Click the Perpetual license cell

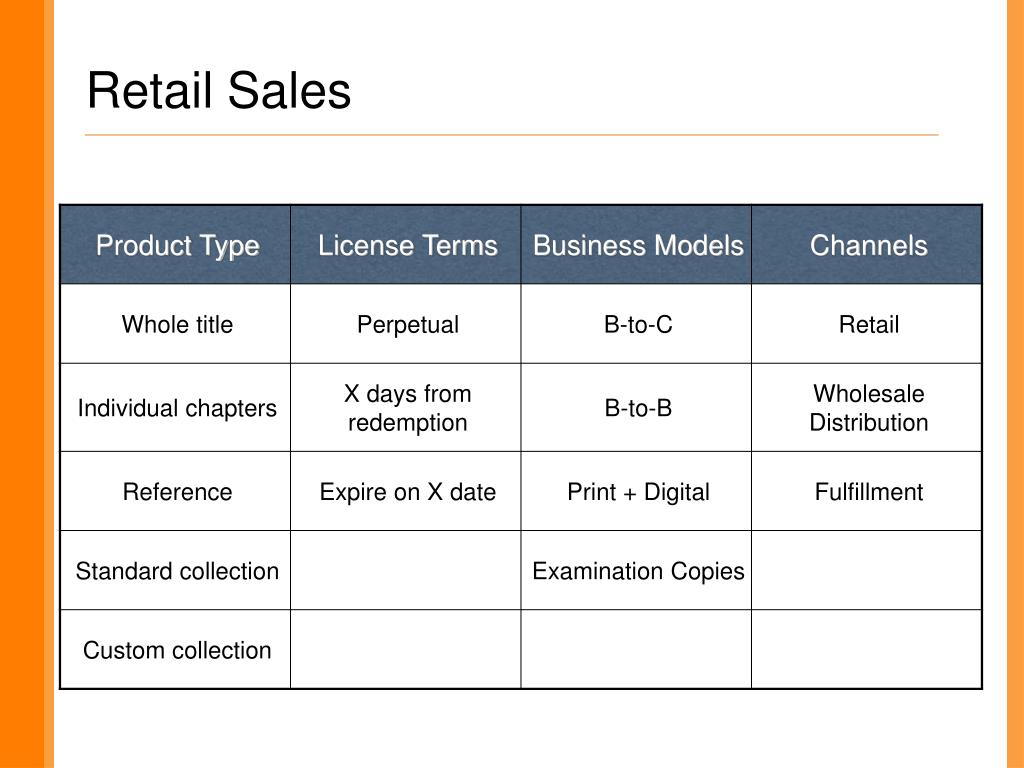[406, 324]
